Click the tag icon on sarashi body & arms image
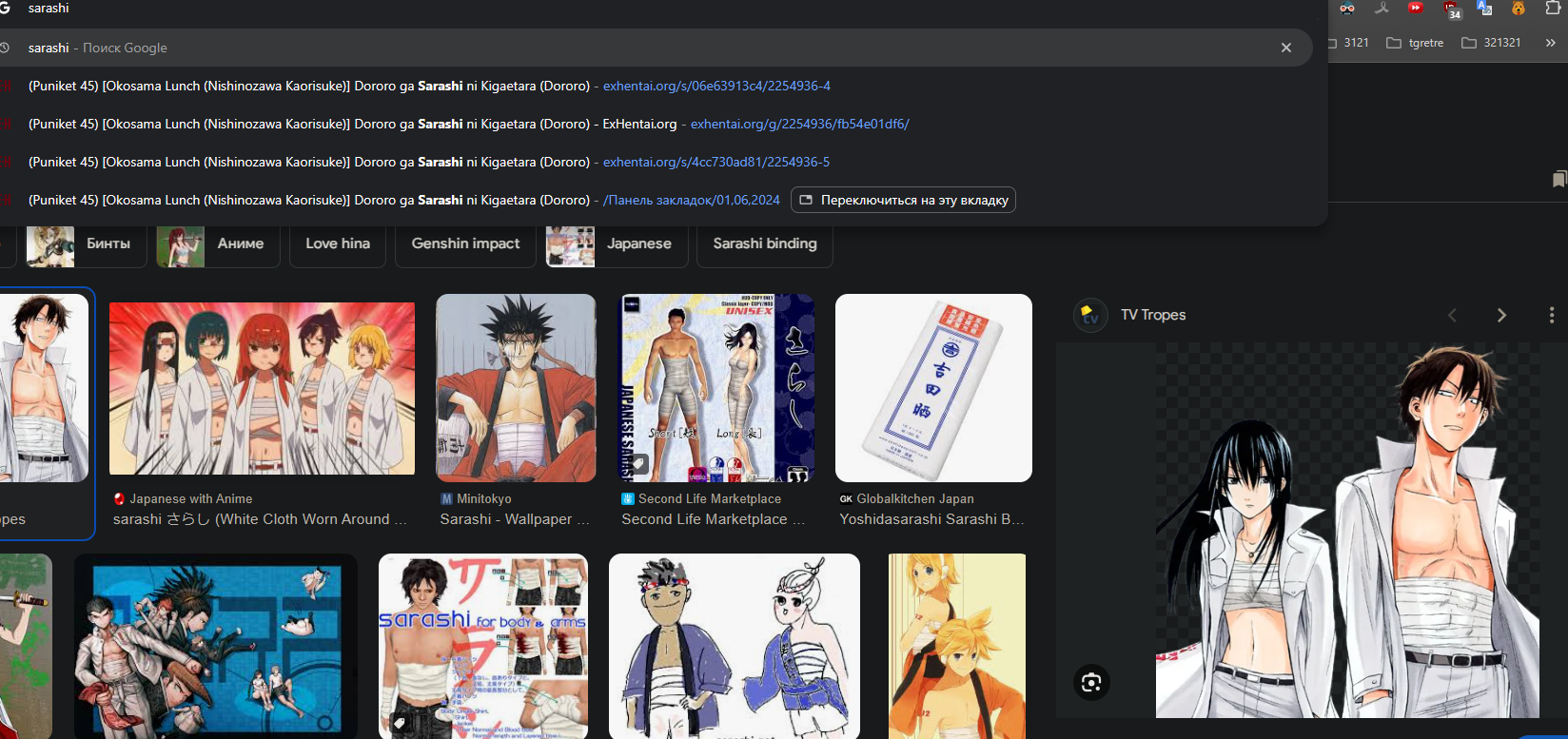The height and width of the screenshot is (739, 1568). (400, 724)
